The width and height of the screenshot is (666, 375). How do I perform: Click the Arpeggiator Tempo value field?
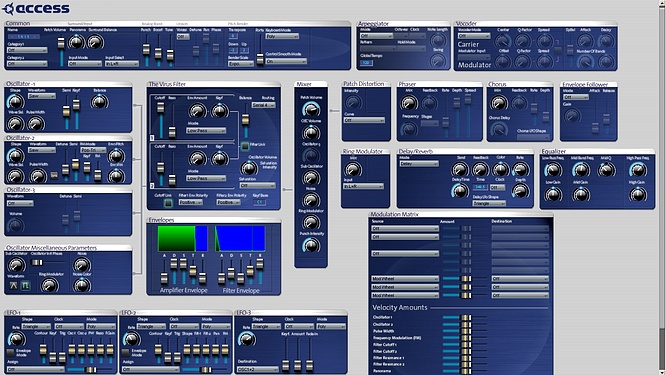(366, 63)
